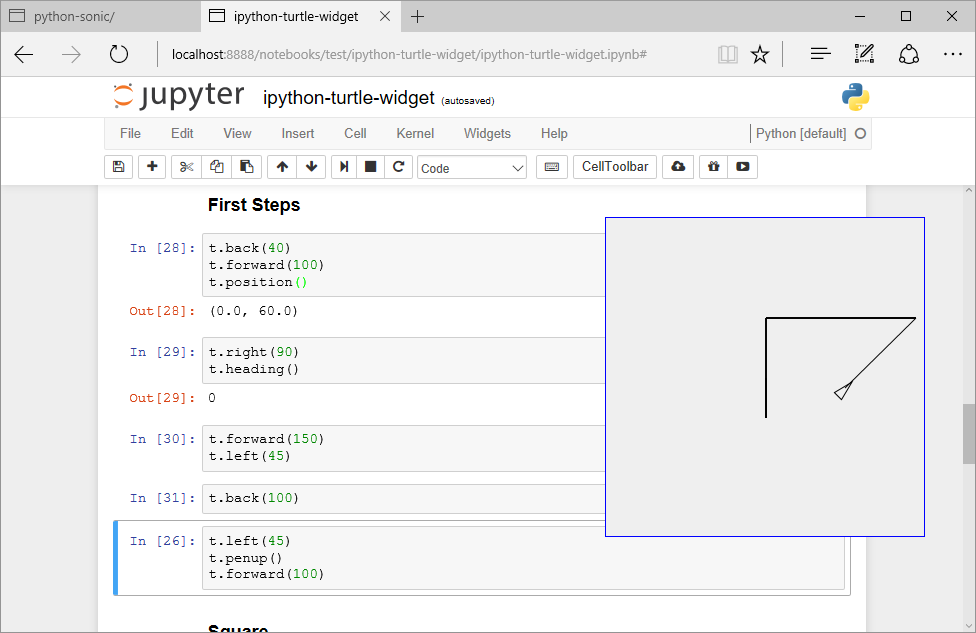This screenshot has width=976, height=633.
Task: Click the Out[28]: prompt label
Action: click(x=162, y=311)
